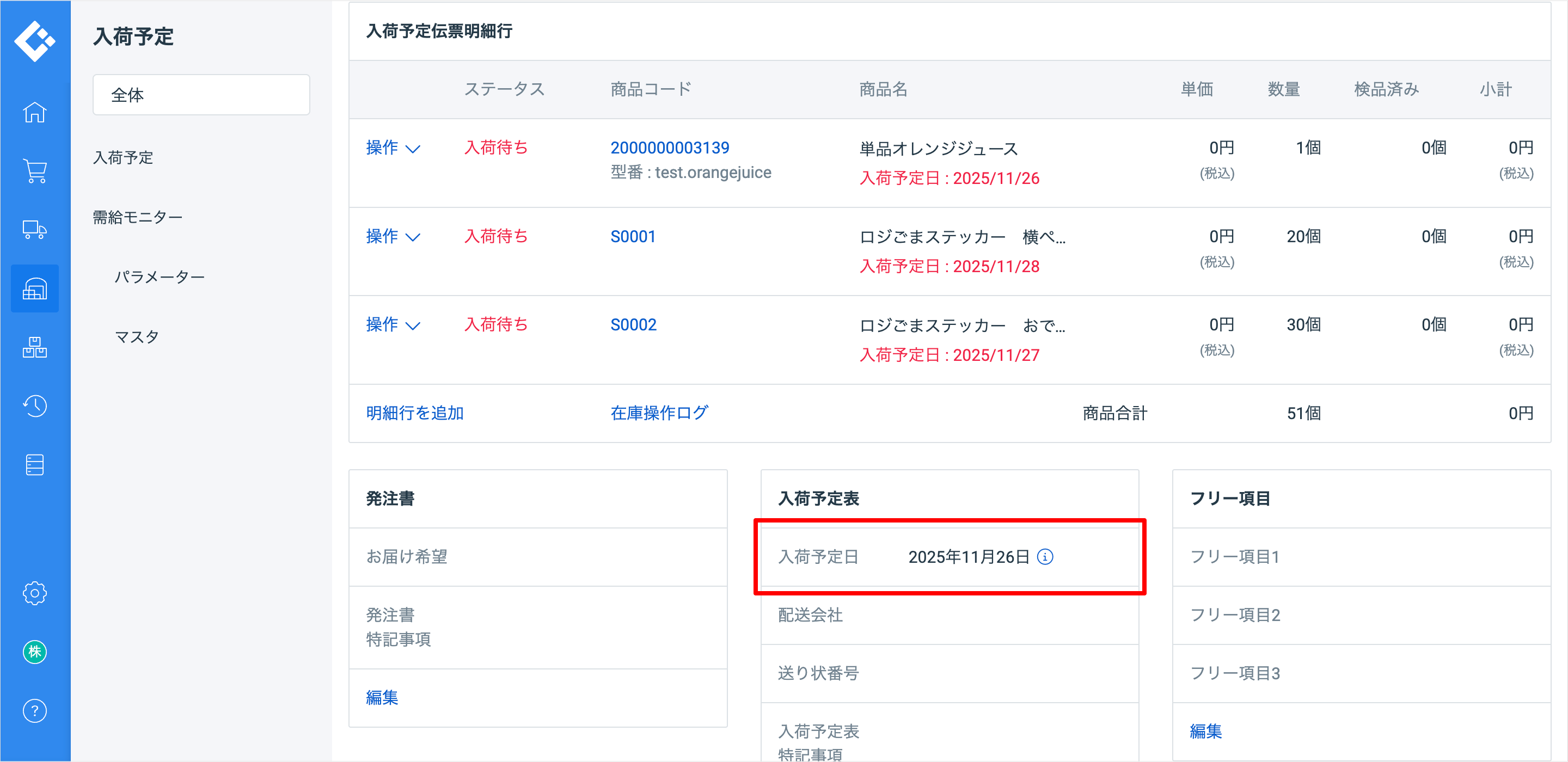This screenshot has width=1568, height=762.
Task: Click the green 株 company avatar
Action: point(35,652)
